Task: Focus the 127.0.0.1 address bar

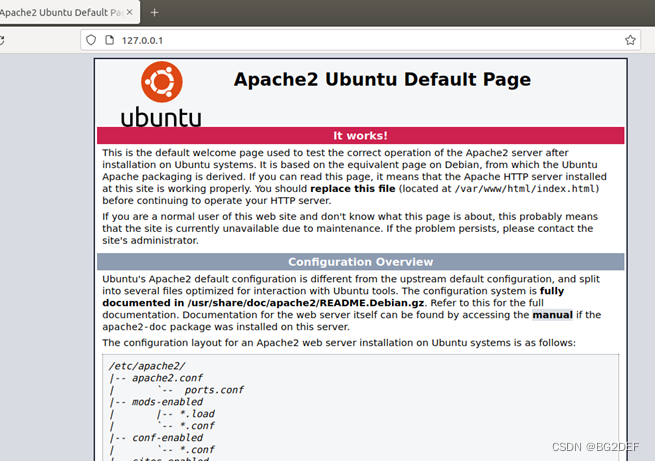Action: coord(360,40)
